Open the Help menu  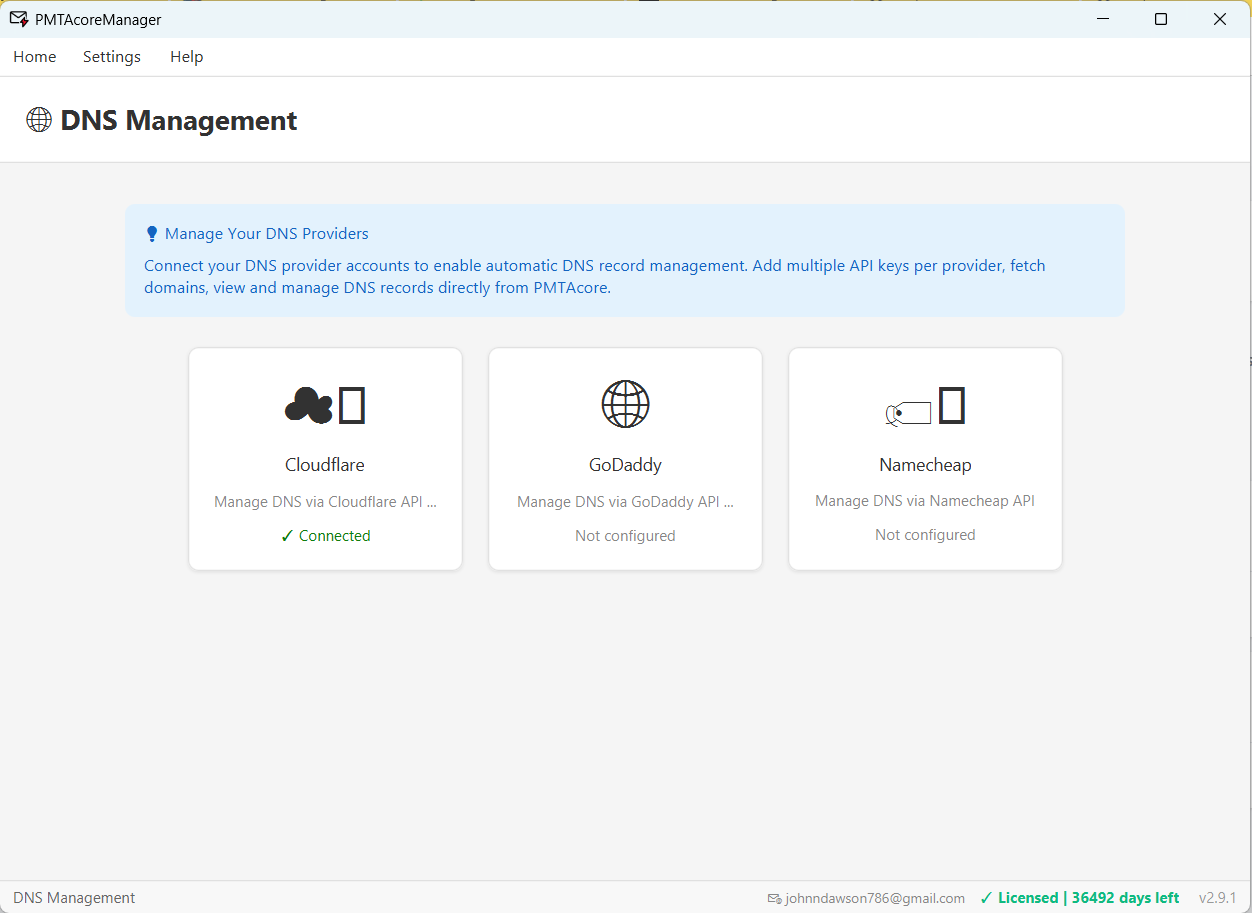(186, 57)
